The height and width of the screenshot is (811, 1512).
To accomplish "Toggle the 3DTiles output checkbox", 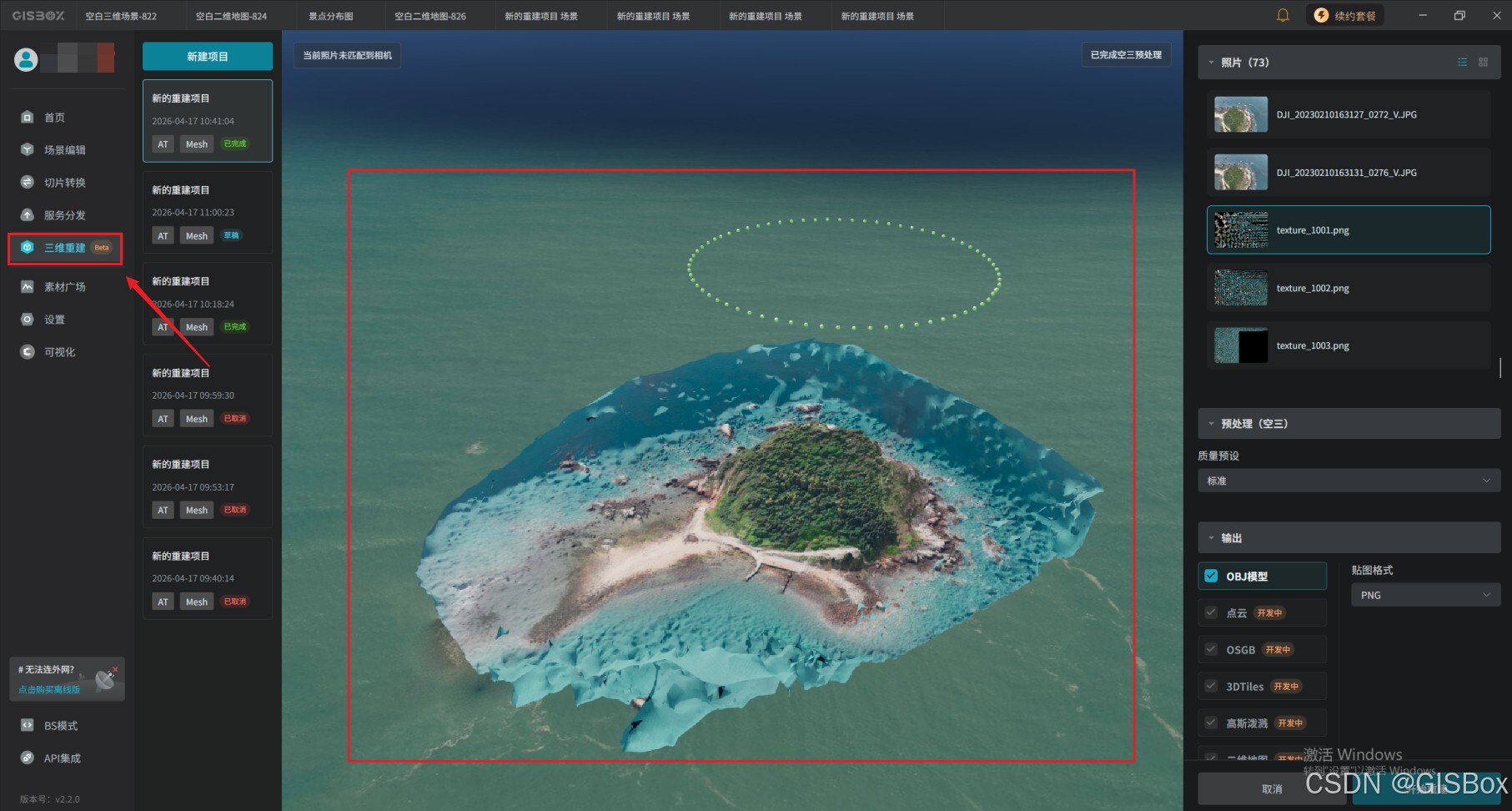I will (x=1211, y=686).
